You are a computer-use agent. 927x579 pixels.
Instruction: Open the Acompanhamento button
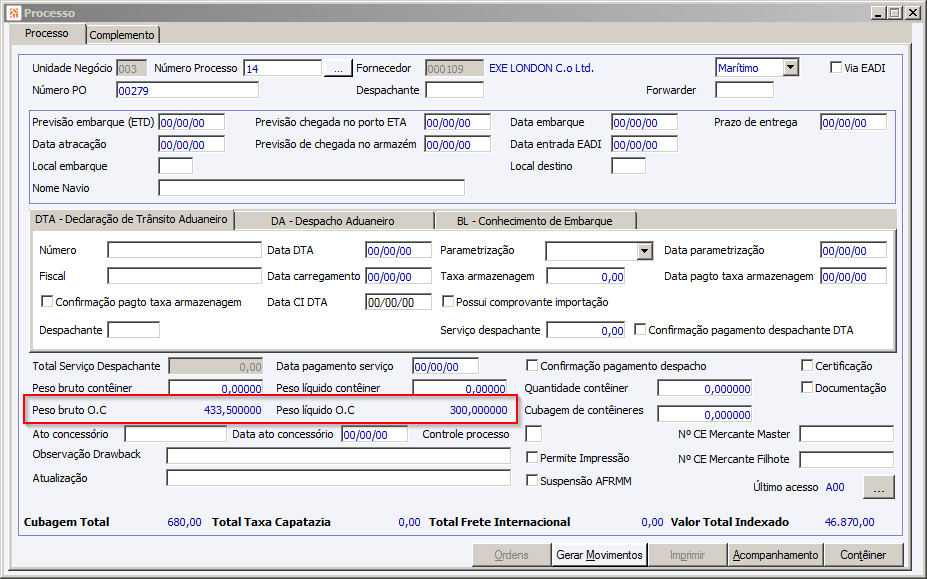[775, 555]
